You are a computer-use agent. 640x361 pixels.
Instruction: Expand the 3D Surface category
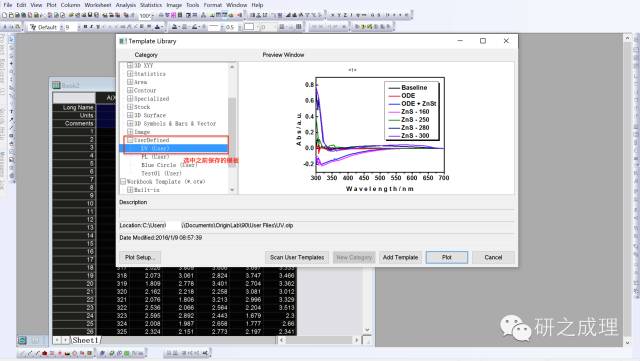pyautogui.click(x=130, y=115)
